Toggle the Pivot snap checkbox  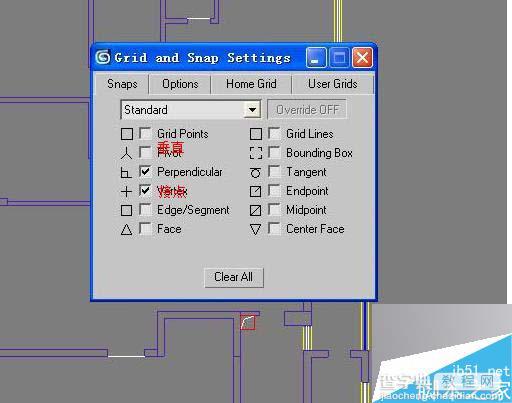click(x=145, y=153)
